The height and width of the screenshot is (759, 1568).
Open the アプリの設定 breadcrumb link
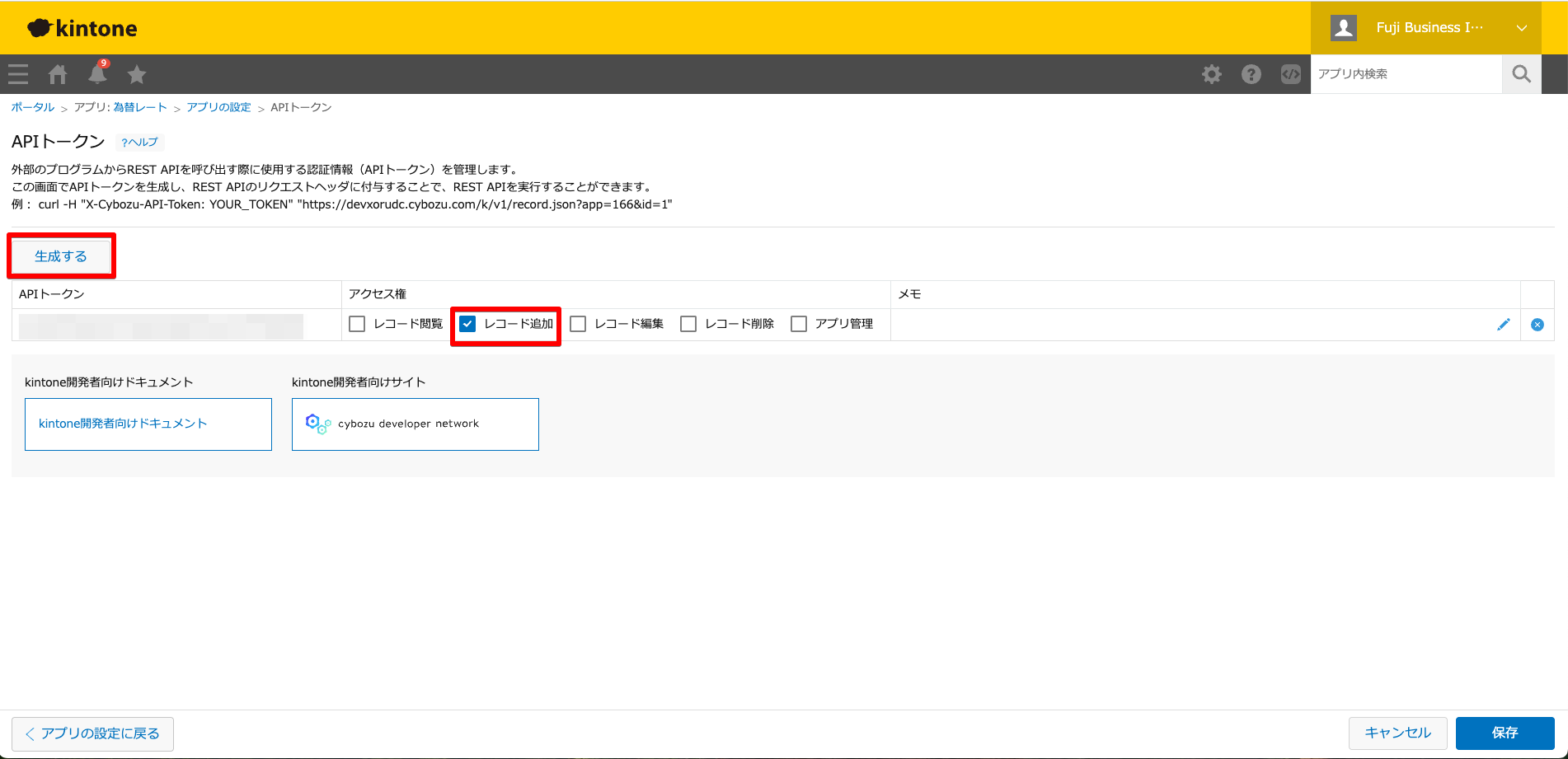[218, 107]
